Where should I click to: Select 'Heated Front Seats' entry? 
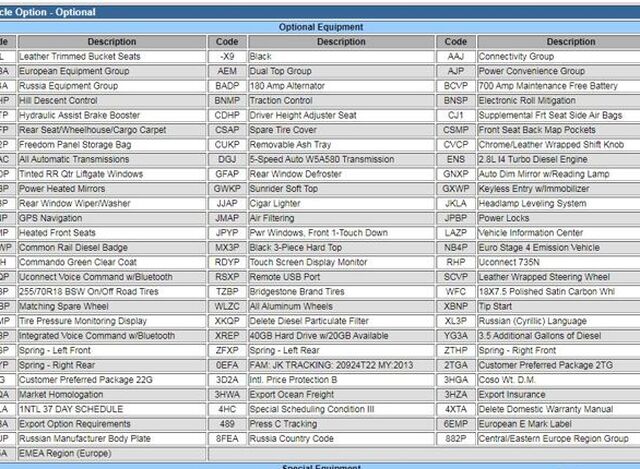point(112,233)
